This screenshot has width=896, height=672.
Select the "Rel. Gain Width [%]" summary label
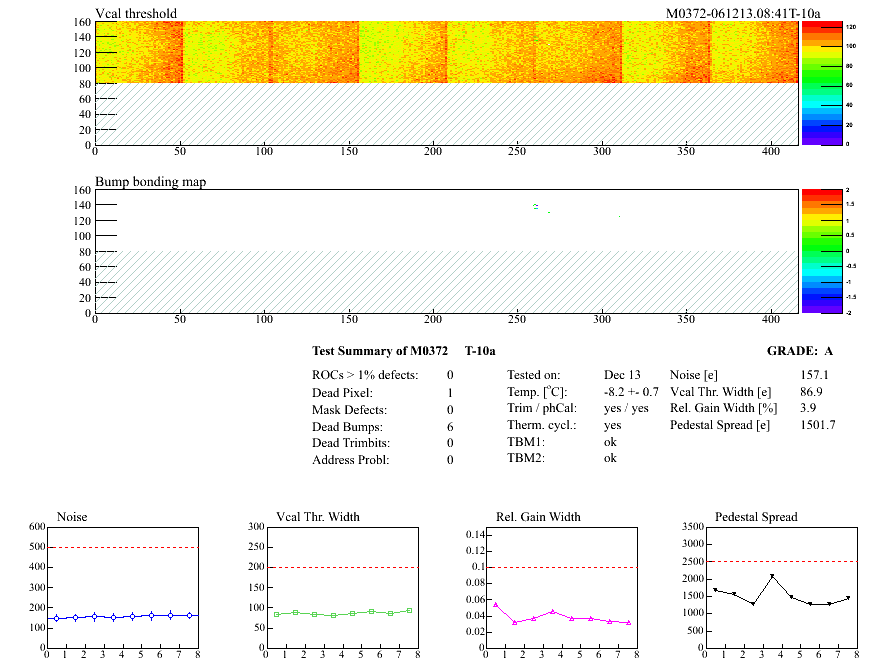tap(723, 408)
